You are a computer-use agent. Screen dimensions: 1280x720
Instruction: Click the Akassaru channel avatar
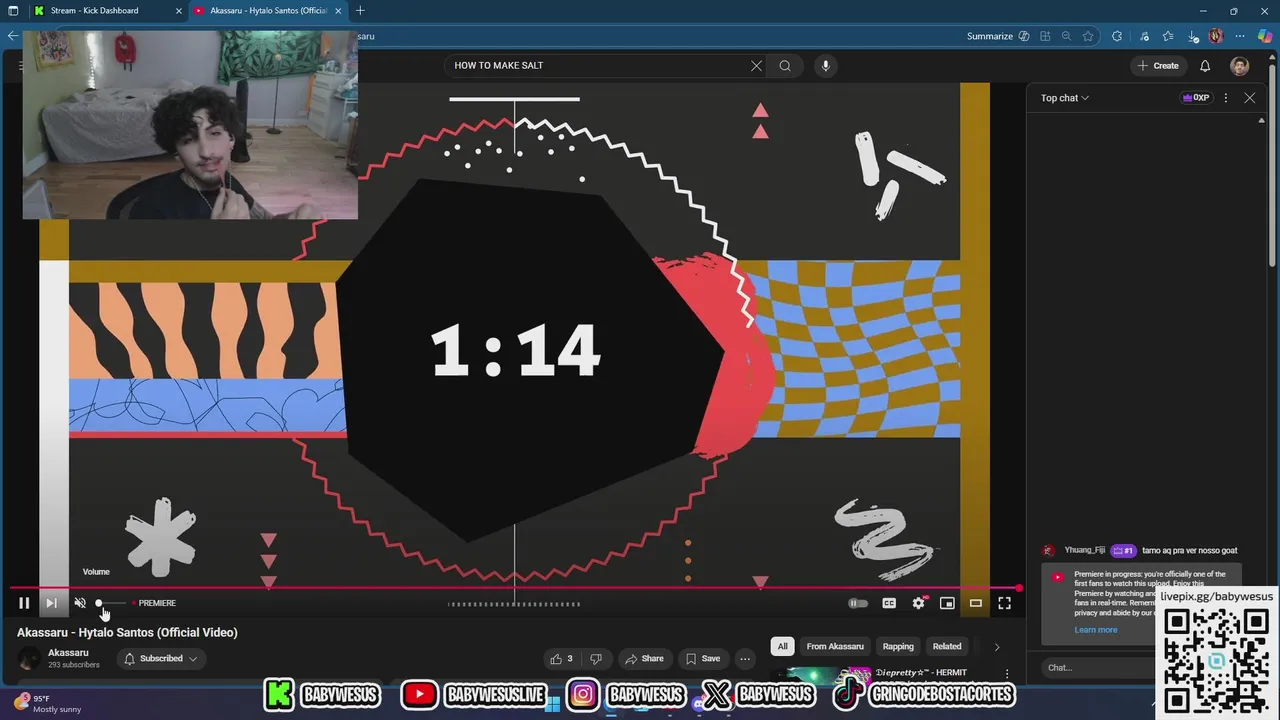coord(30,658)
